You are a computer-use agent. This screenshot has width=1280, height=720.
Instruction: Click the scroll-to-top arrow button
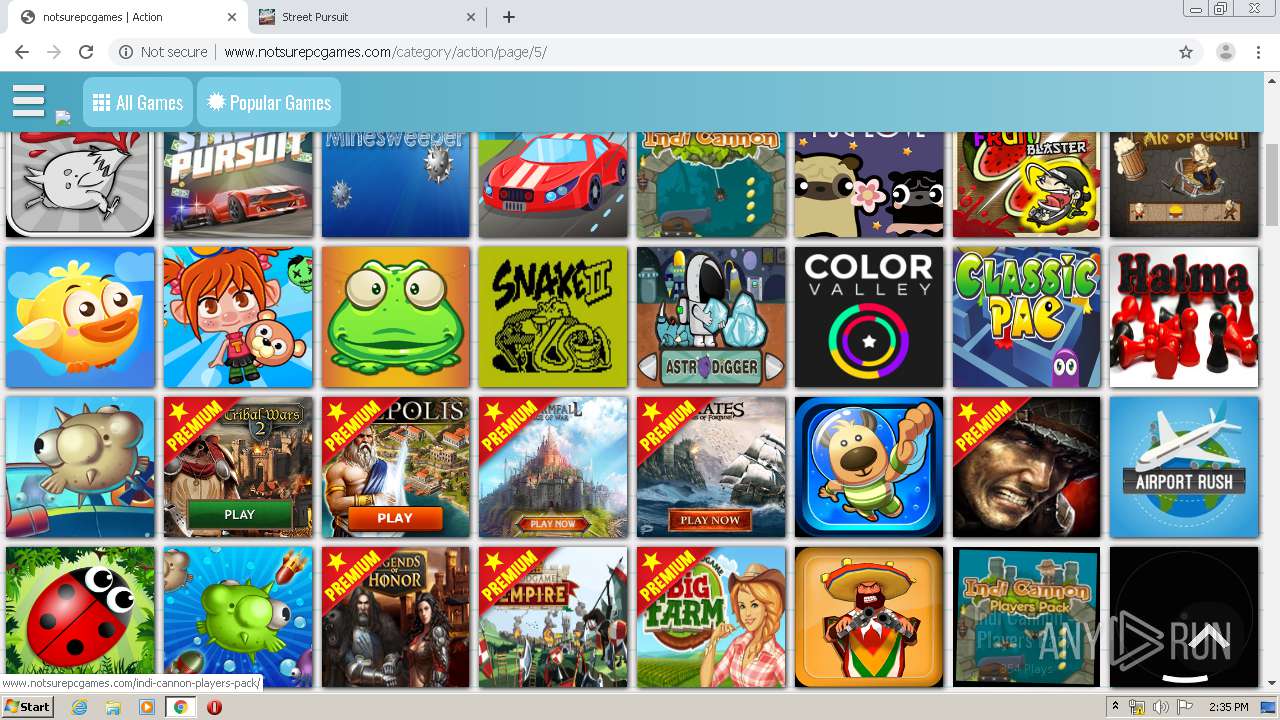click(x=1208, y=637)
